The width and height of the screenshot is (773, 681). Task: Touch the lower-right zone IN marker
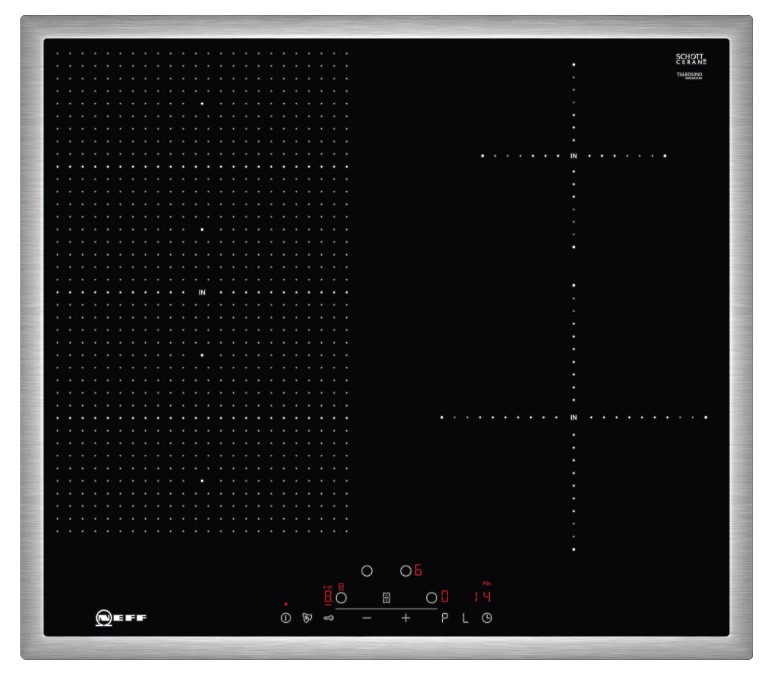point(574,417)
